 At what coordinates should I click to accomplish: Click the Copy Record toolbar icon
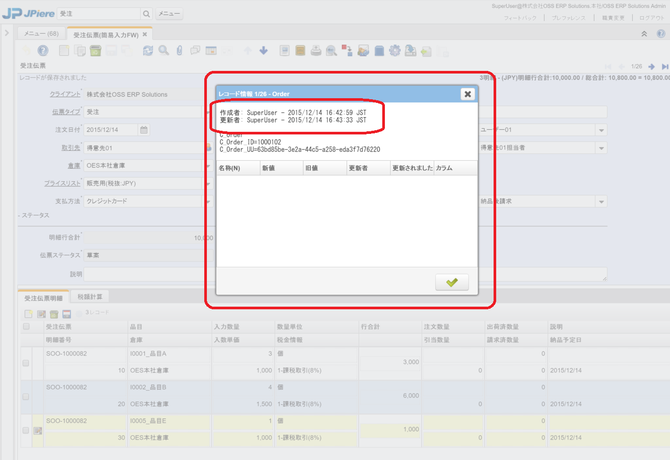tap(79, 51)
